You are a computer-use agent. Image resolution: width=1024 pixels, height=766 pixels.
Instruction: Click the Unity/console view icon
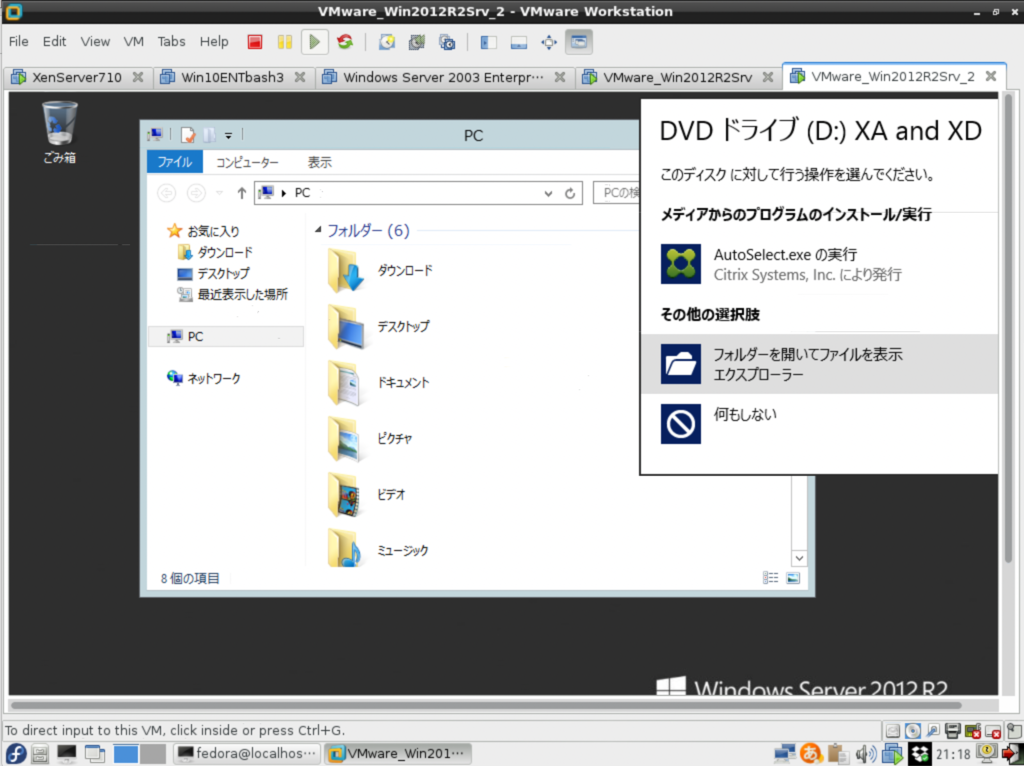[579, 42]
